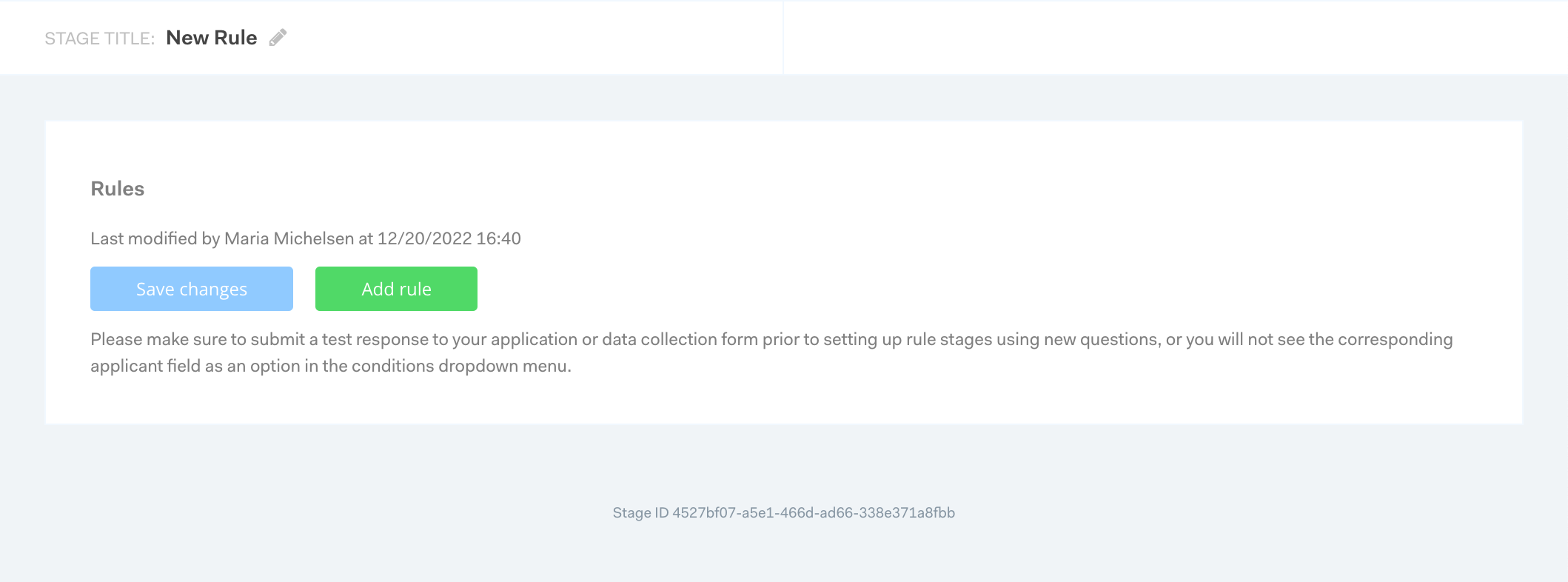Select the New Rule stage title text
The width and height of the screenshot is (1568, 582).
[x=212, y=38]
